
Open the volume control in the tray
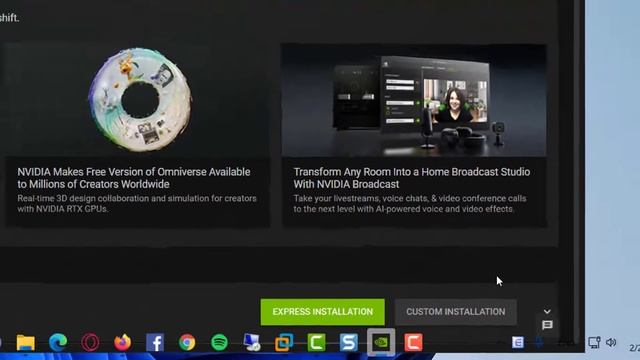611,342
